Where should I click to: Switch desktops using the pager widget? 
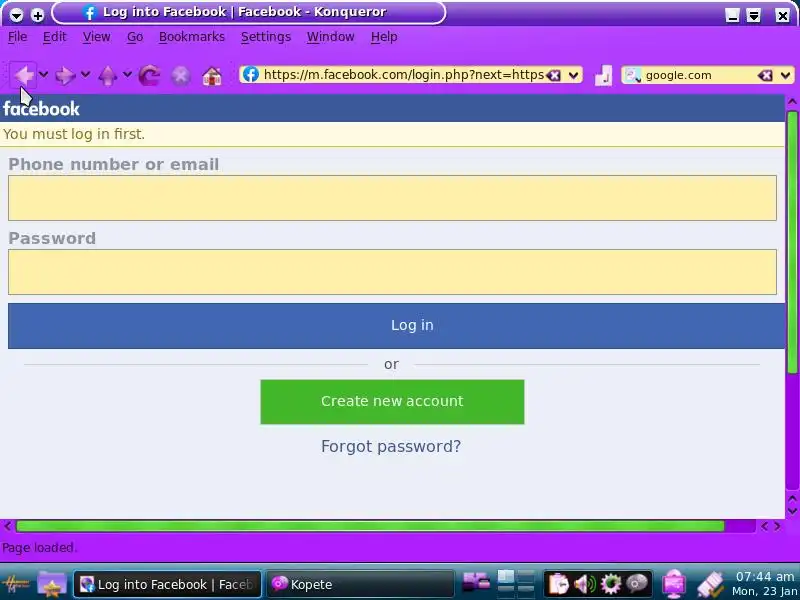(515, 584)
